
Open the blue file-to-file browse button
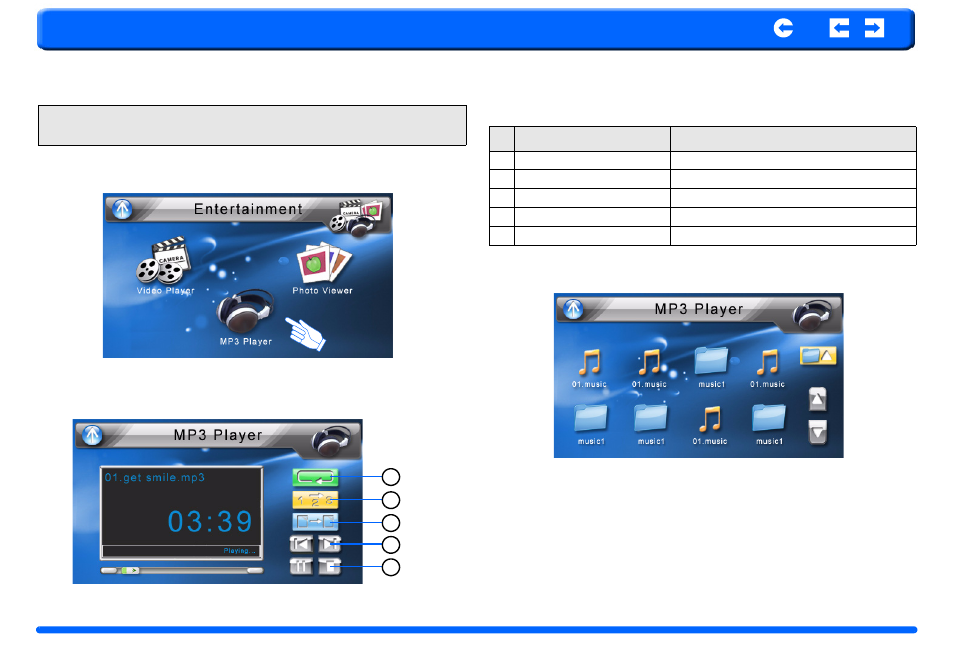point(315,522)
